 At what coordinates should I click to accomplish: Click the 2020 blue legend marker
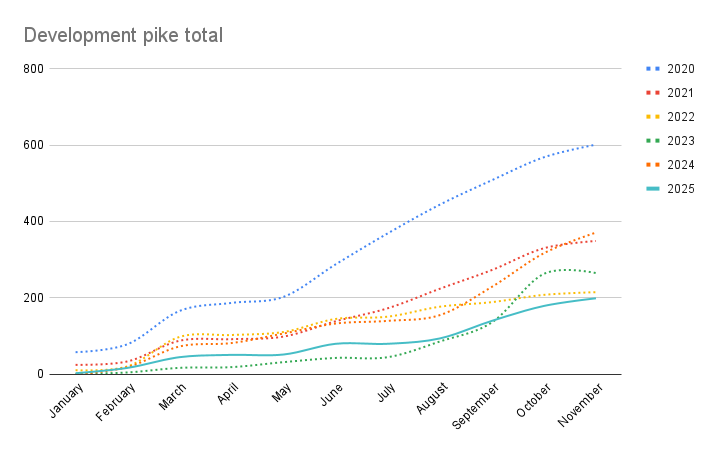(654, 69)
